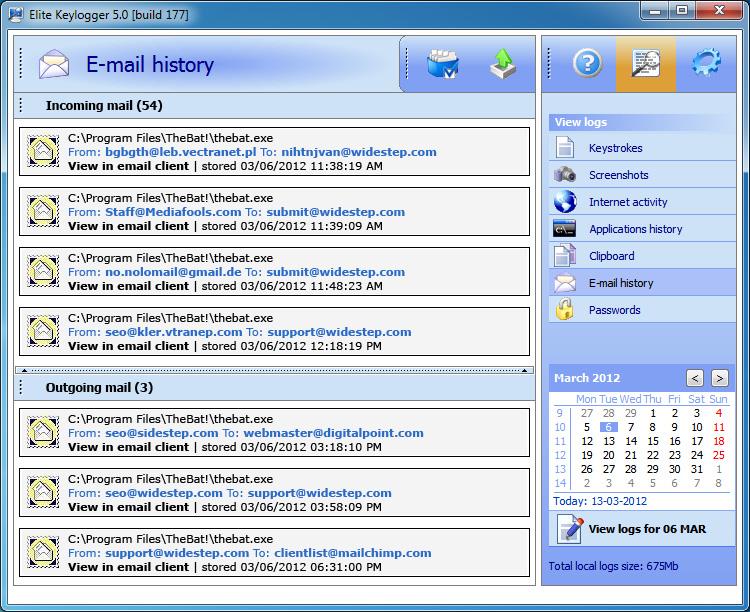
Task: Open 'View in email client' for bgbgth@leb.vectranet.pl mail
Action: (128, 166)
